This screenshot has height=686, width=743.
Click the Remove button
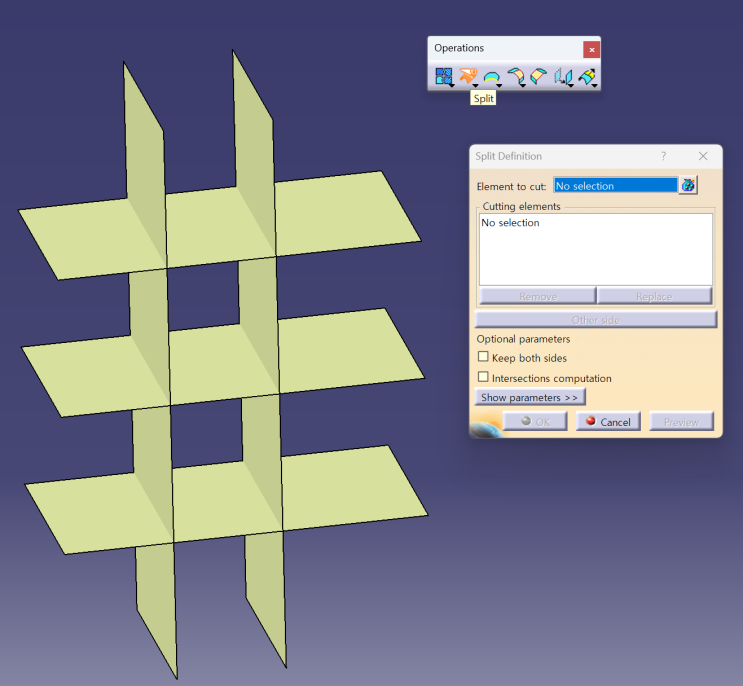click(537, 296)
